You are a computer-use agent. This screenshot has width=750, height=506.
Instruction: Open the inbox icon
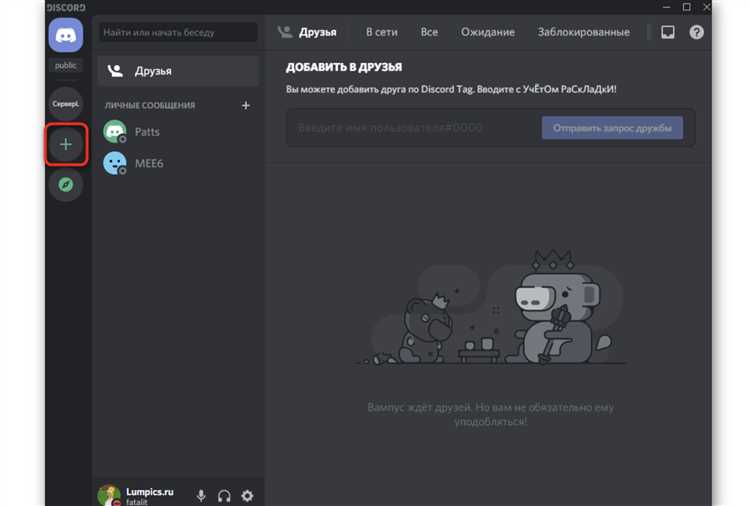tap(668, 32)
